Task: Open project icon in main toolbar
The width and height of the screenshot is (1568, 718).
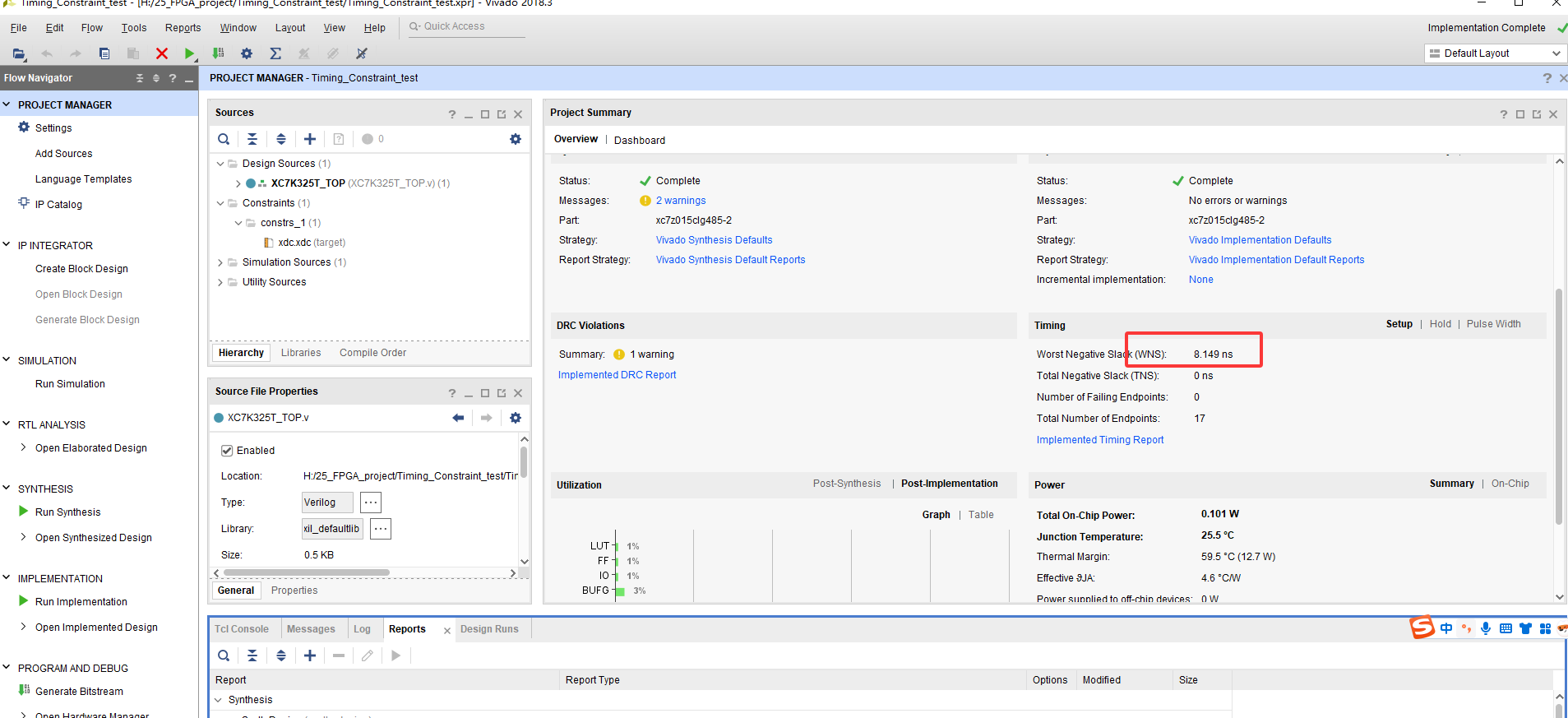Action: 18,53
